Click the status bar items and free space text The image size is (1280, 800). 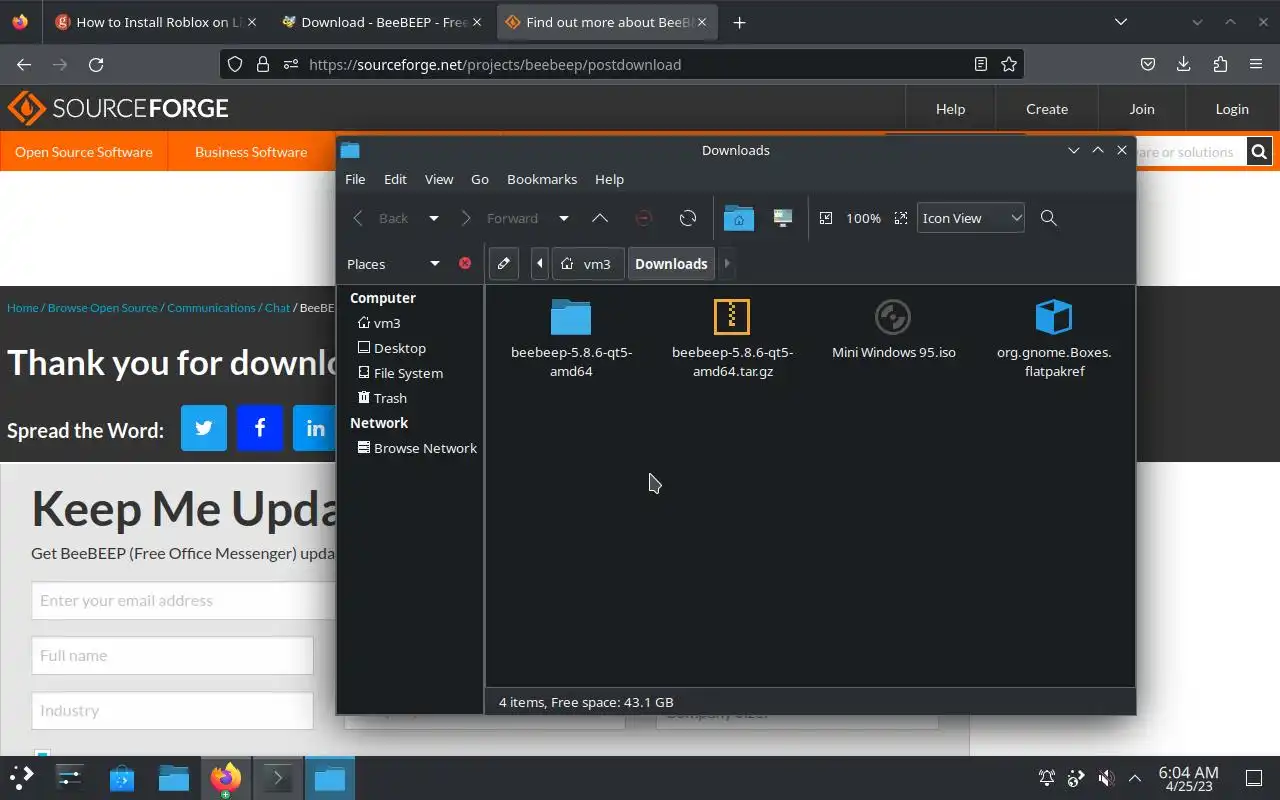point(586,702)
